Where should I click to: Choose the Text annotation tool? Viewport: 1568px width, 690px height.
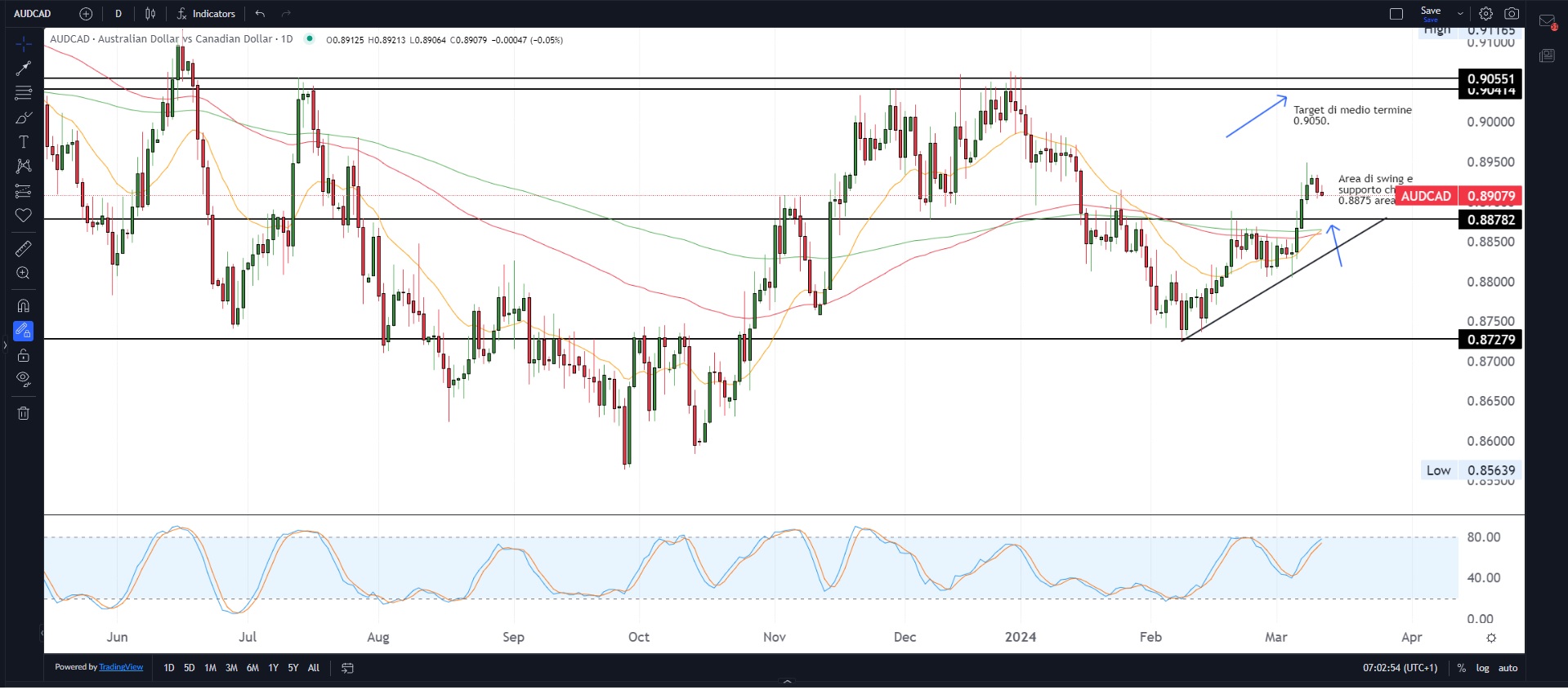pos(23,142)
